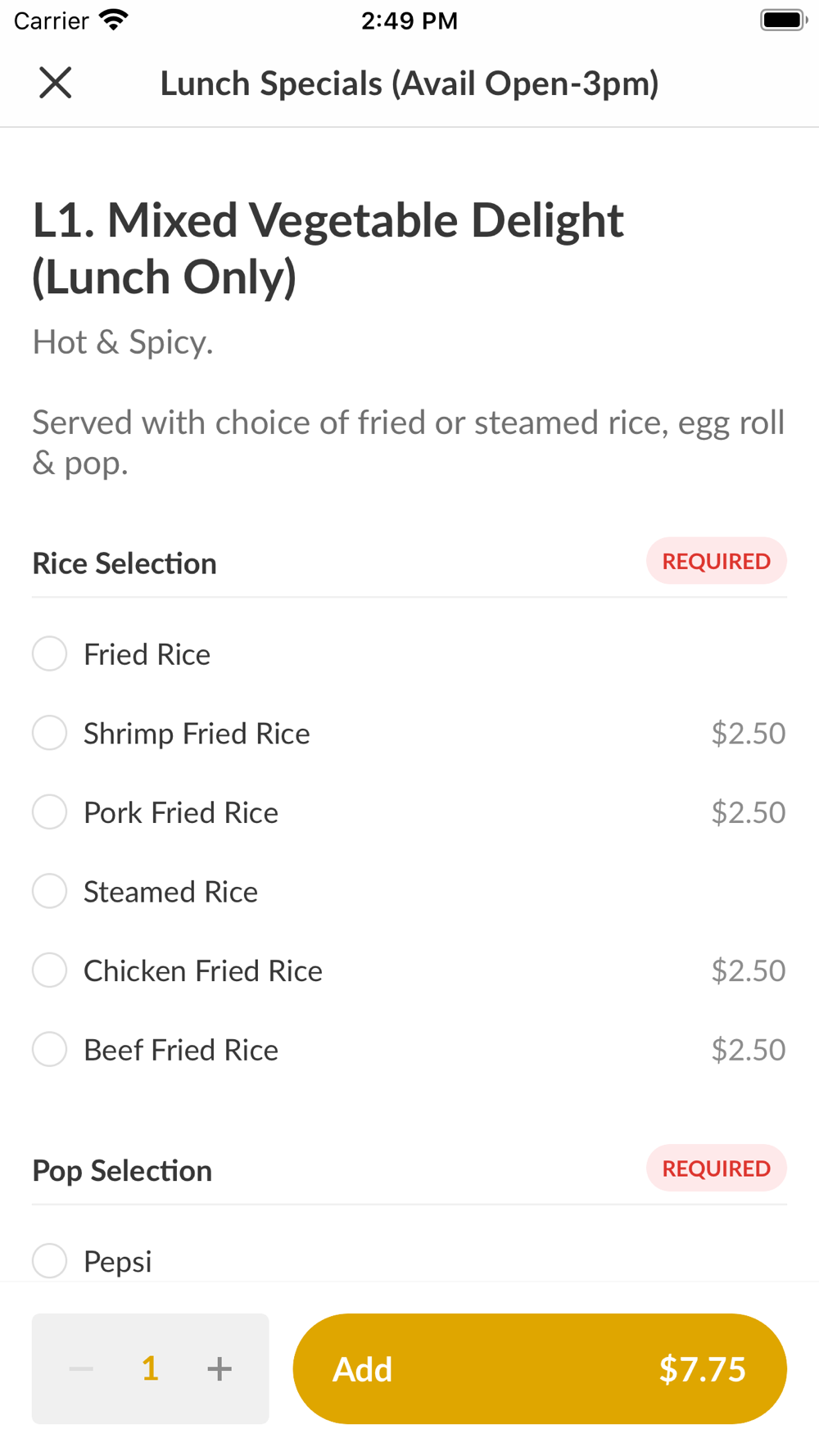Tap the Pop Selection REQUIRED badge

(x=717, y=1168)
